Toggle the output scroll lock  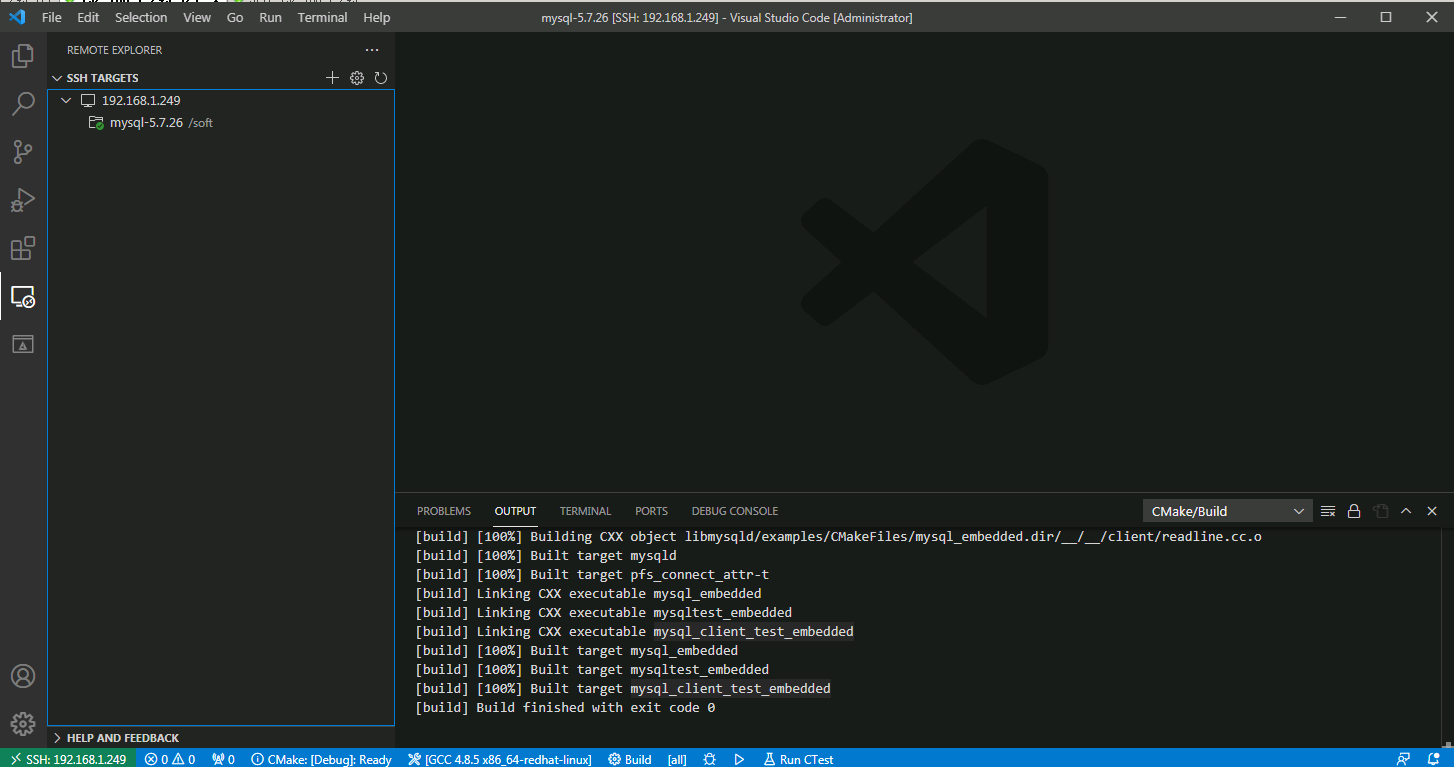(x=1354, y=511)
